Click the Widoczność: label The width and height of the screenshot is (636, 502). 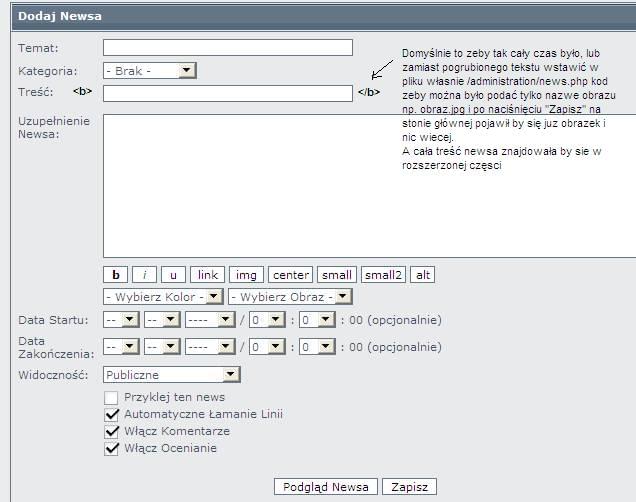[x=53, y=375]
